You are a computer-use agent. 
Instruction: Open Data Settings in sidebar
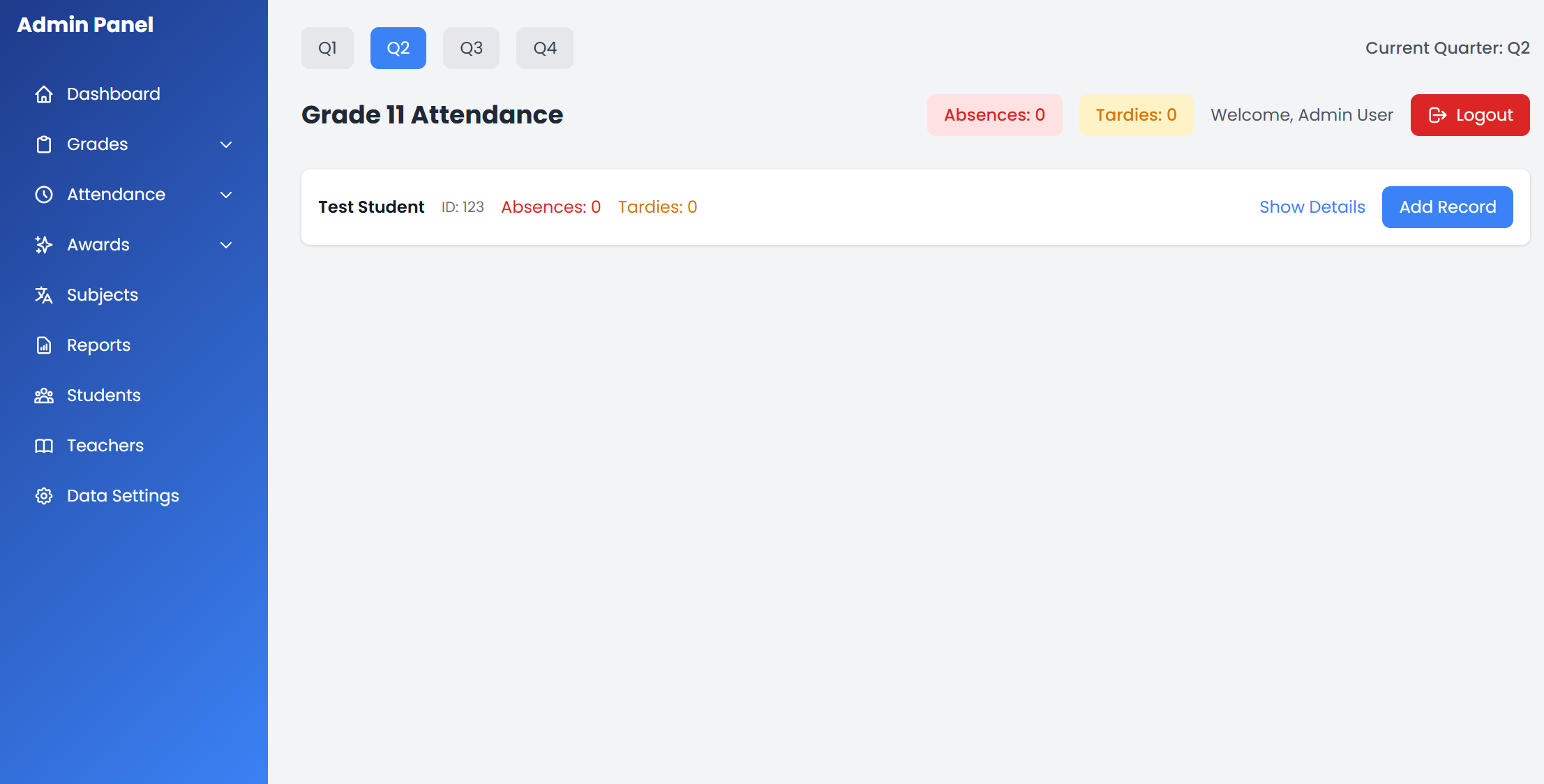coord(134,496)
